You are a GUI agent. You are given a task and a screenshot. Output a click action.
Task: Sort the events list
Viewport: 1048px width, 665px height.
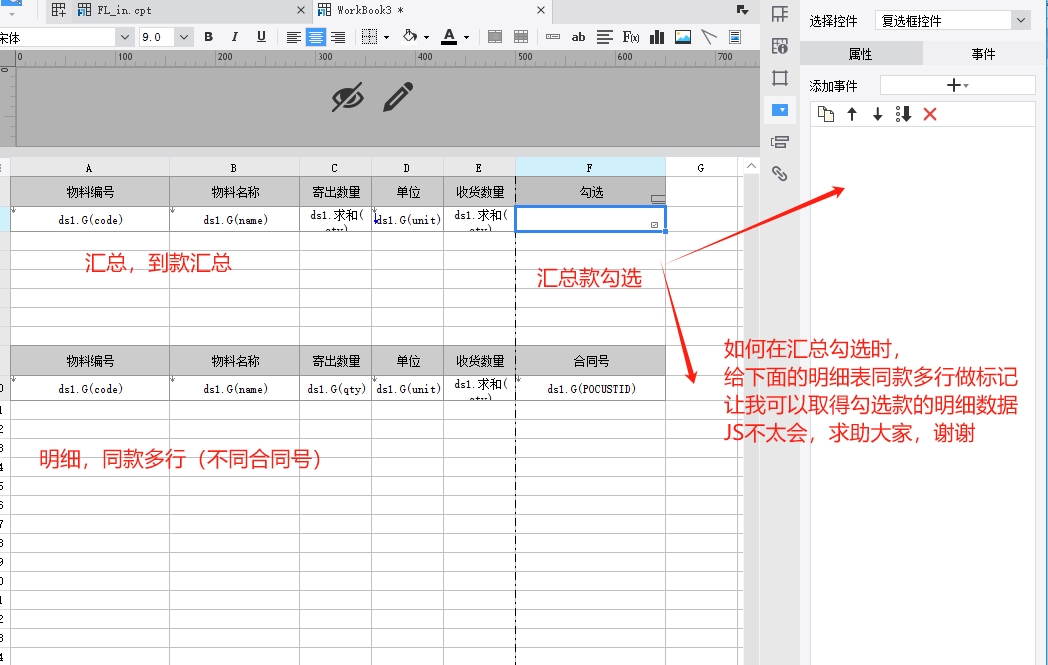pos(904,114)
